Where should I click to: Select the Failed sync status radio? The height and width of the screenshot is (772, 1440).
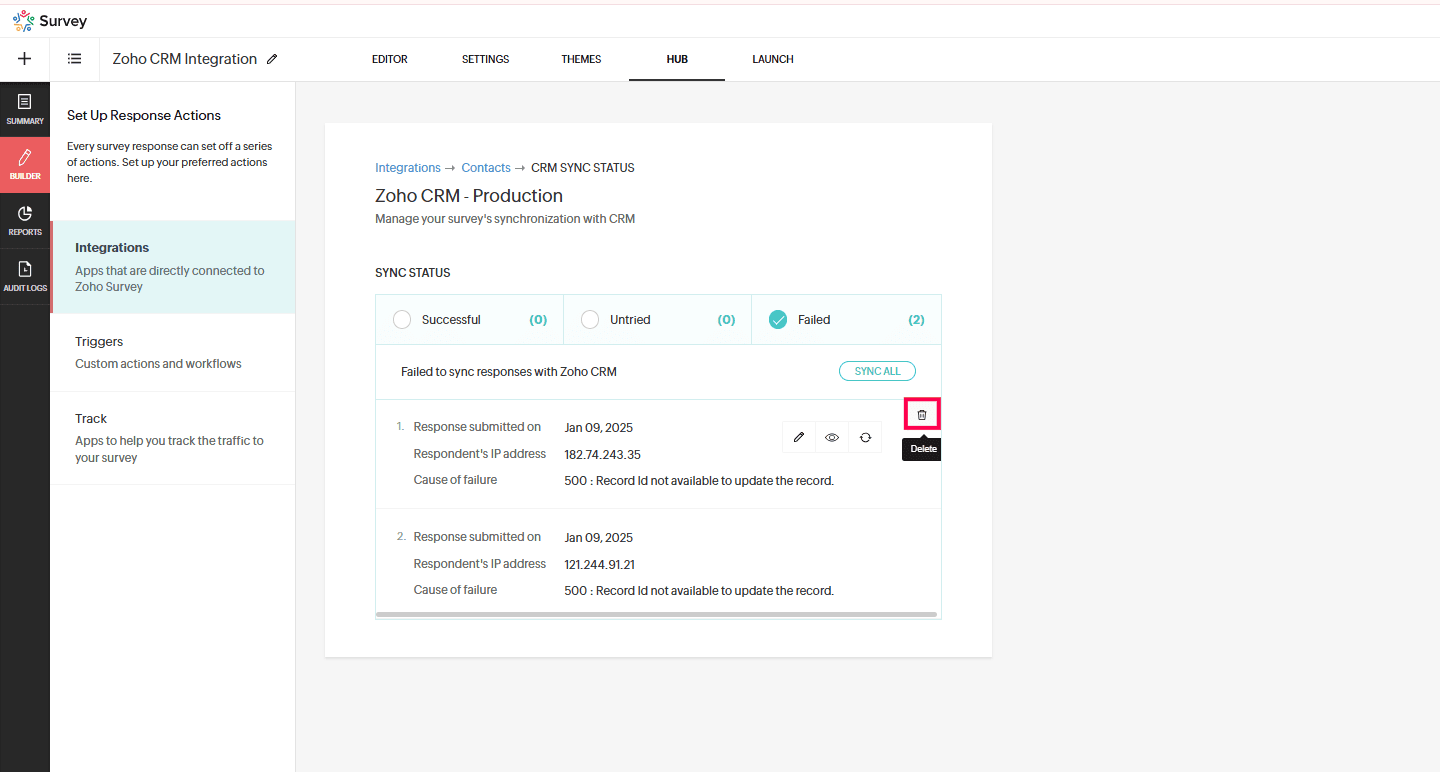click(778, 320)
